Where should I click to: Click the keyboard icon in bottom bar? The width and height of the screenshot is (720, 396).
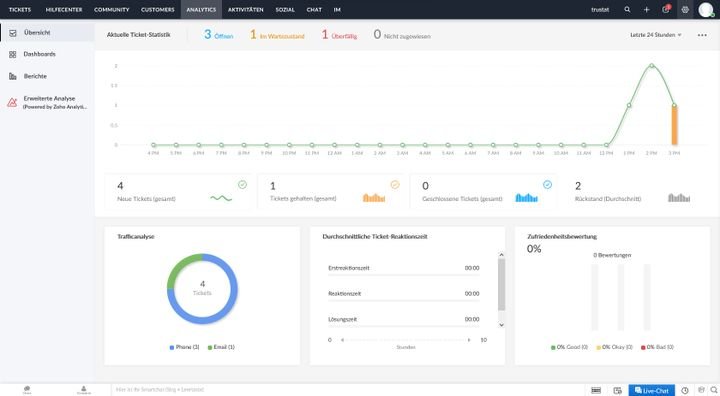click(x=596, y=390)
